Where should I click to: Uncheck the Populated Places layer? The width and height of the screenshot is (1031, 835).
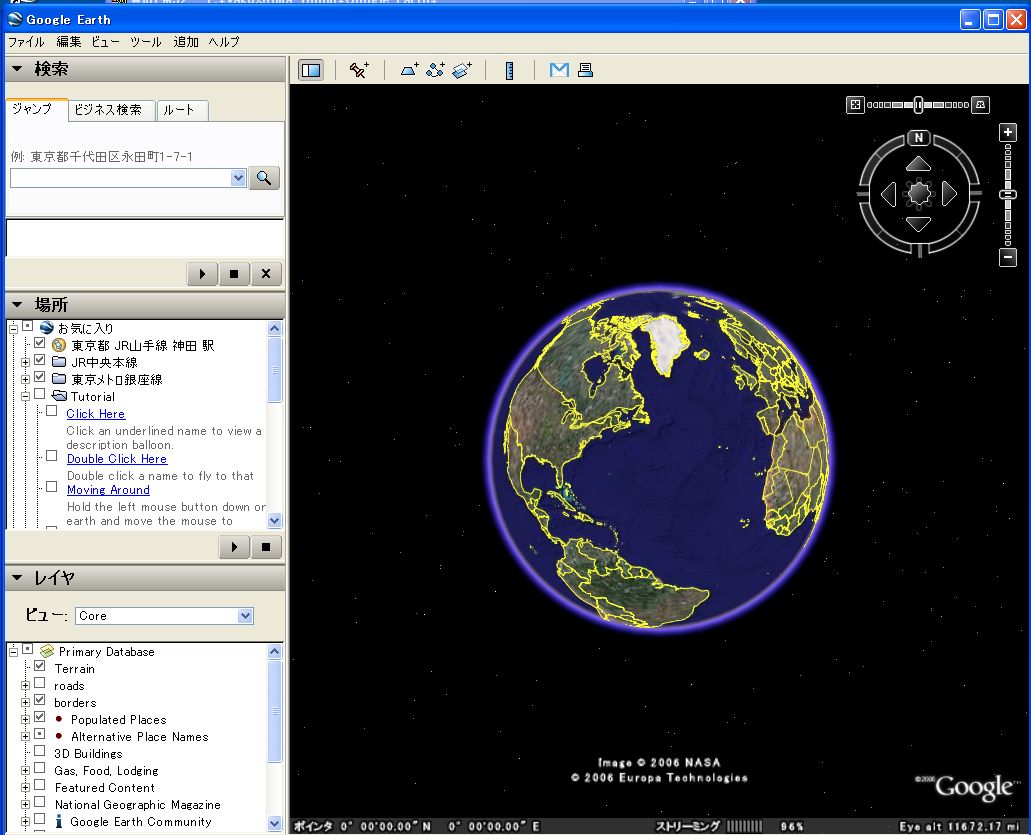(x=39, y=717)
